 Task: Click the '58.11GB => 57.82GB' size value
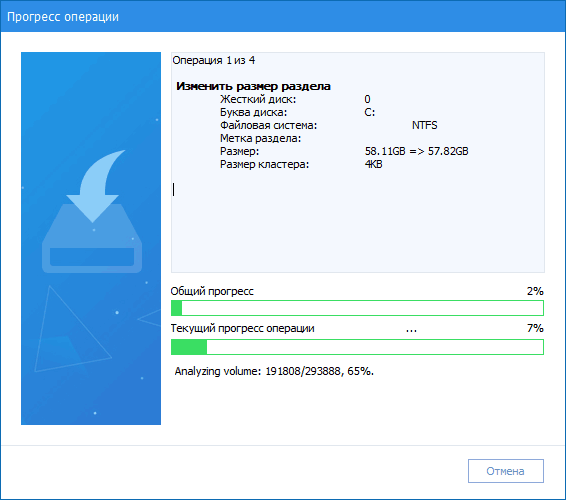[x=417, y=151]
